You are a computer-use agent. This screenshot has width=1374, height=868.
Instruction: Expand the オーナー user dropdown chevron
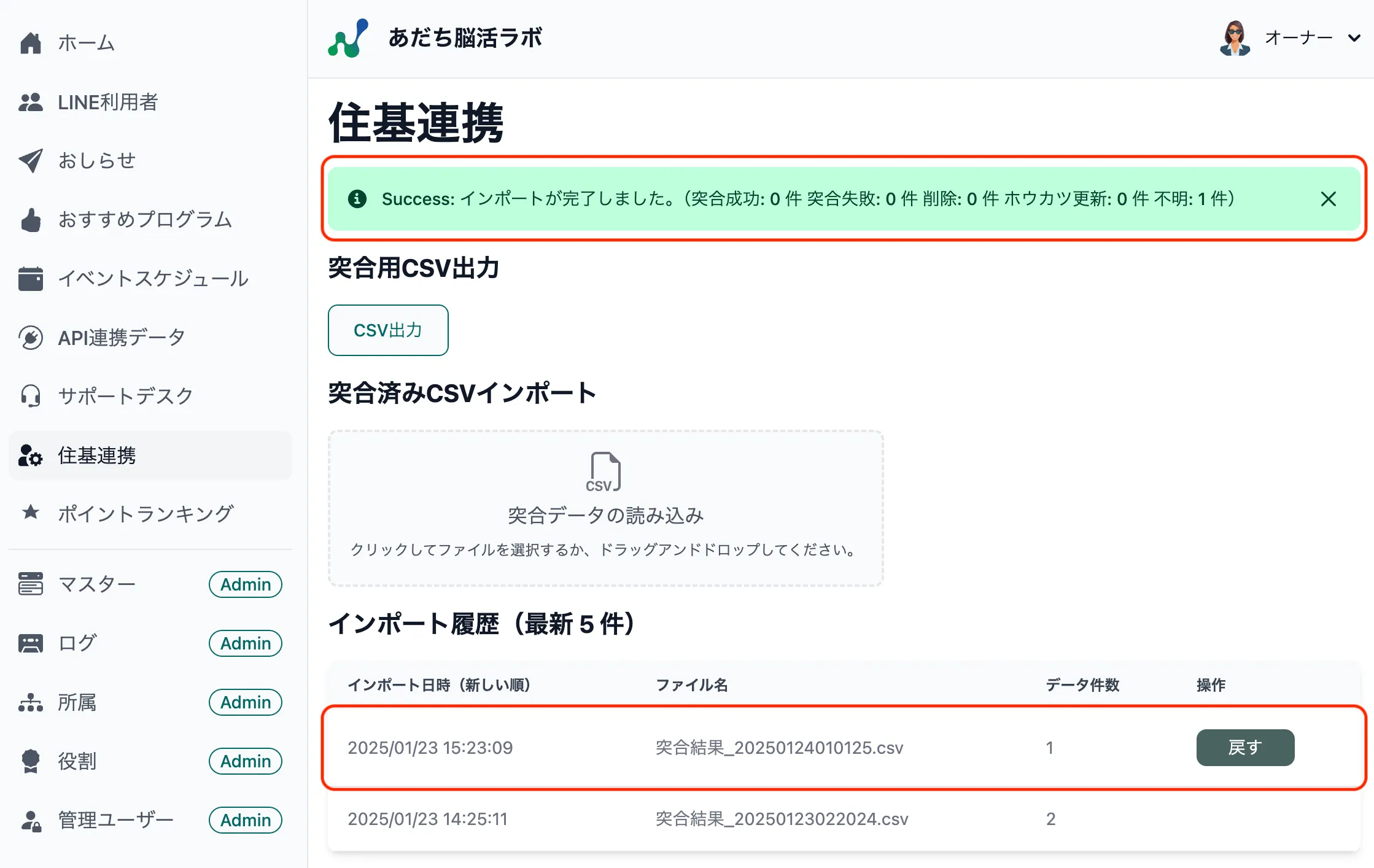click(x=1354, y=38)
